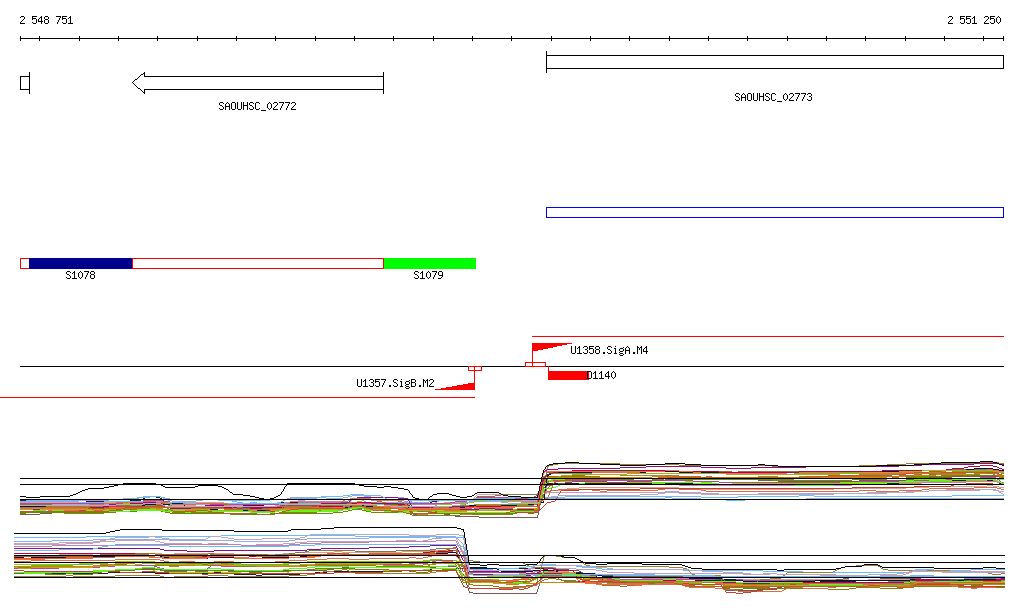The height and width of the screenshot is (611, 1024).
Task: Click the S1078 segment label
Action: tap(80, 275)
